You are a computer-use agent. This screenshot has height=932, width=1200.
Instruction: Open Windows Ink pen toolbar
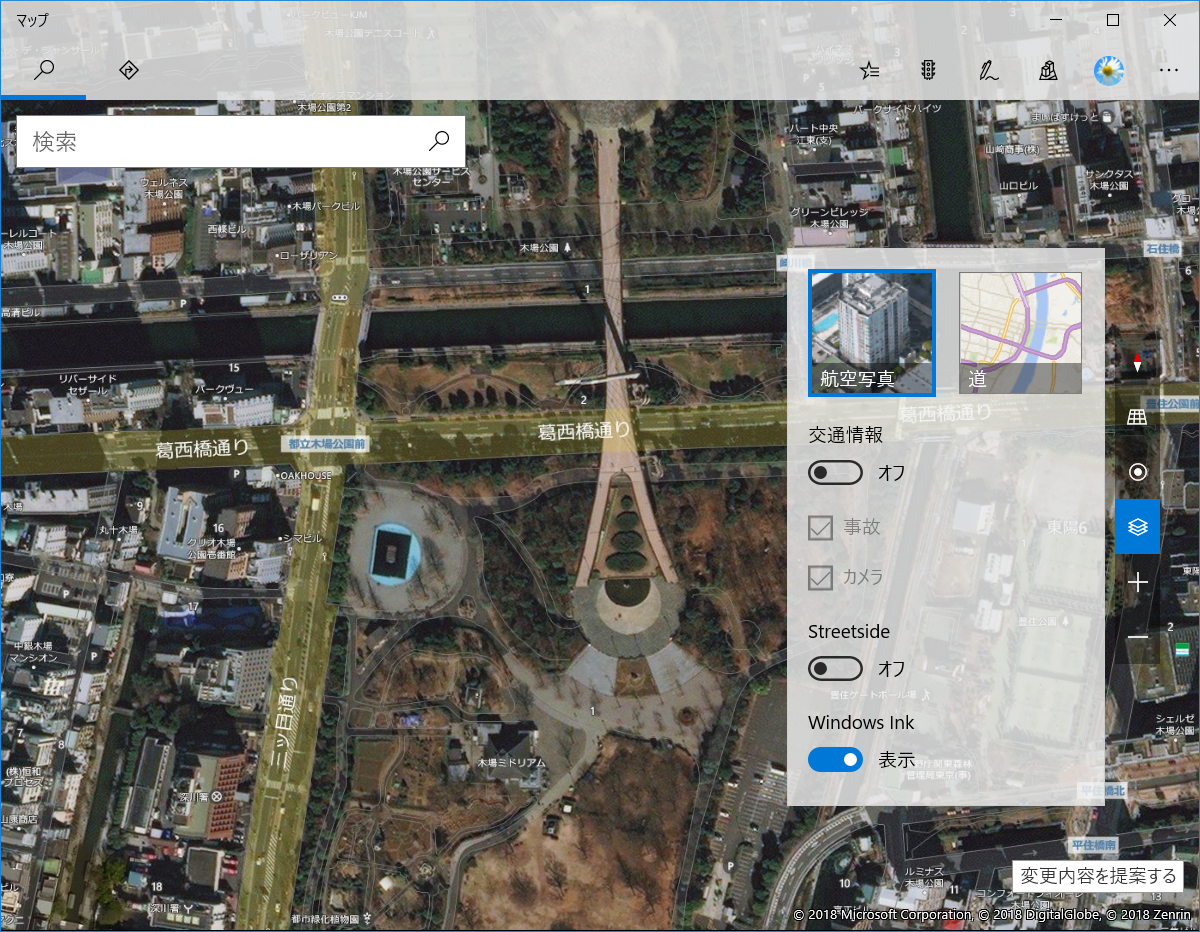(x=988, y=70)
